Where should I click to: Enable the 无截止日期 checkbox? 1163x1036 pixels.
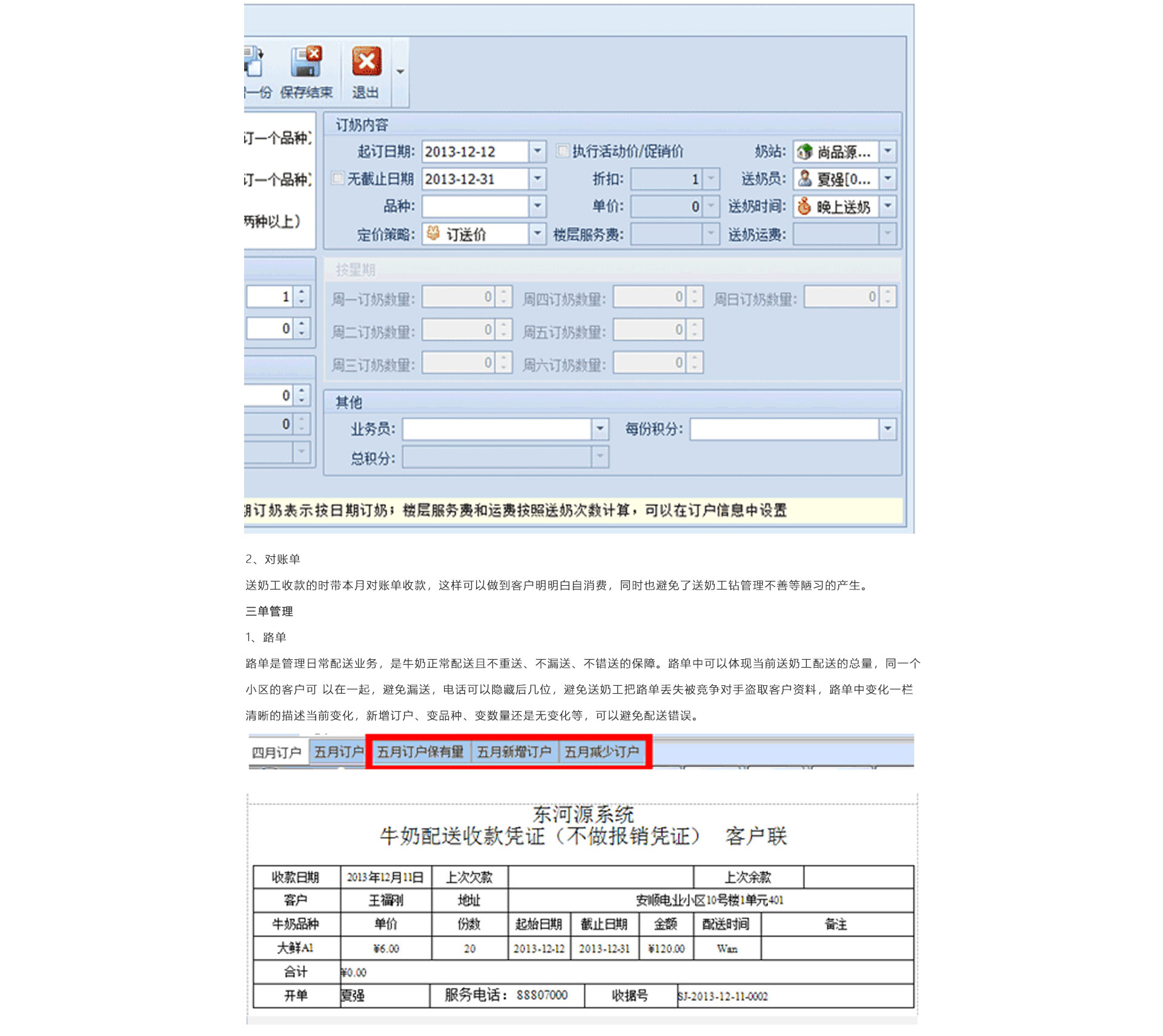pyautogui.click(x=337, y=178)
